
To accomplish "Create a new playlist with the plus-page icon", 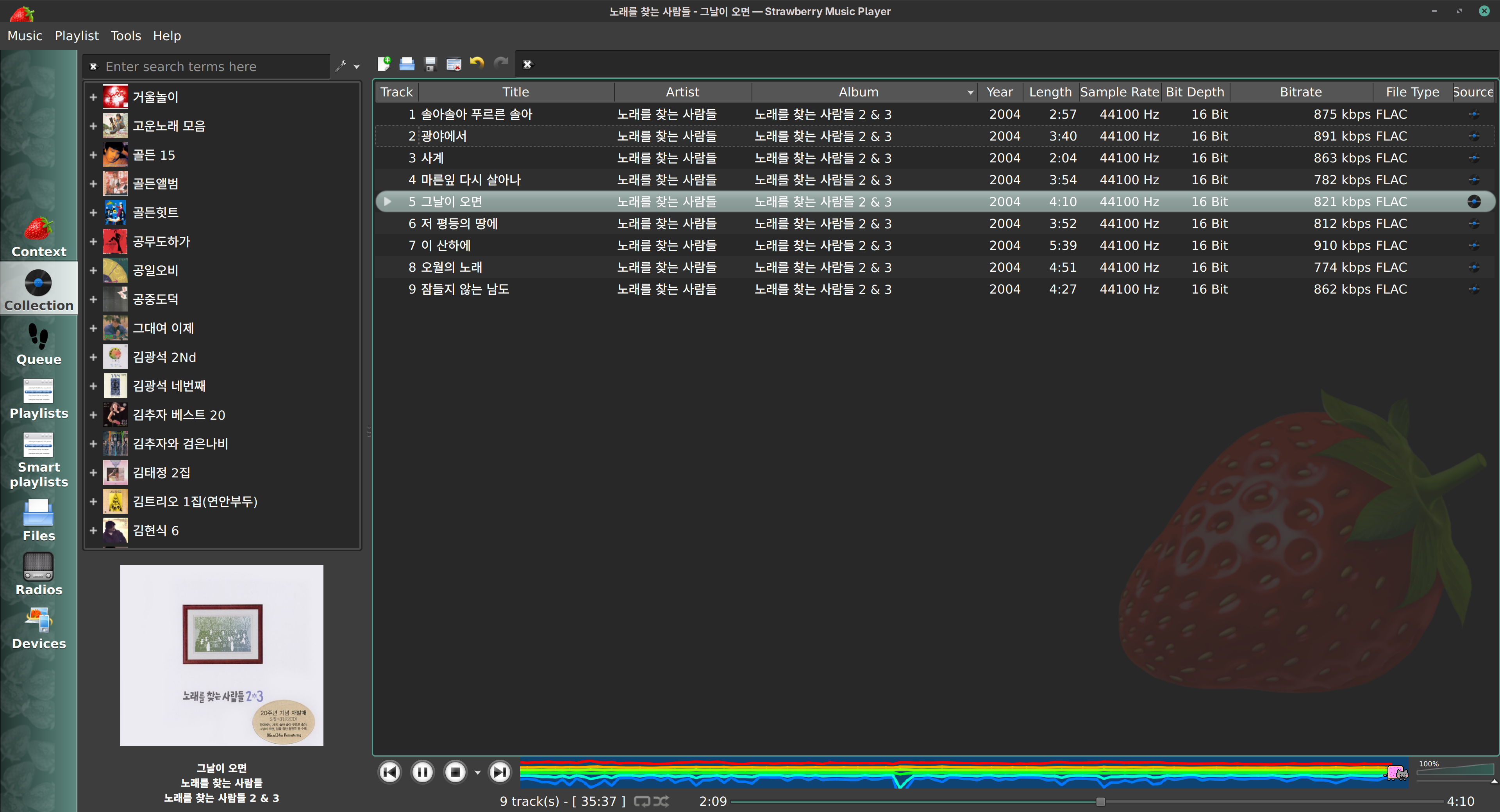I will pyautogui.click(x=384, y=64).
